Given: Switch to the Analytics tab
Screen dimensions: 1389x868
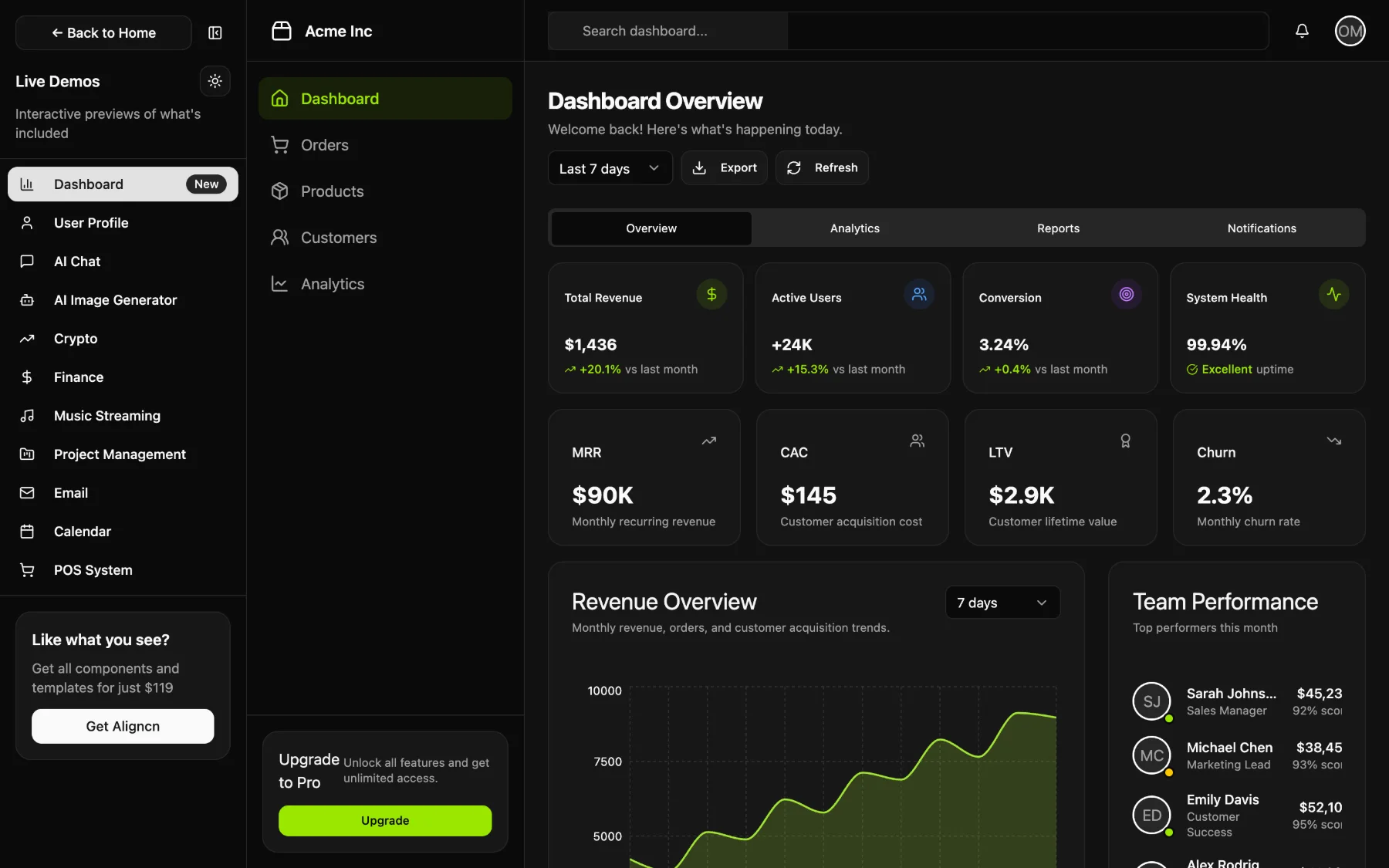Looking at the screenshot, I should pos(855,228).
